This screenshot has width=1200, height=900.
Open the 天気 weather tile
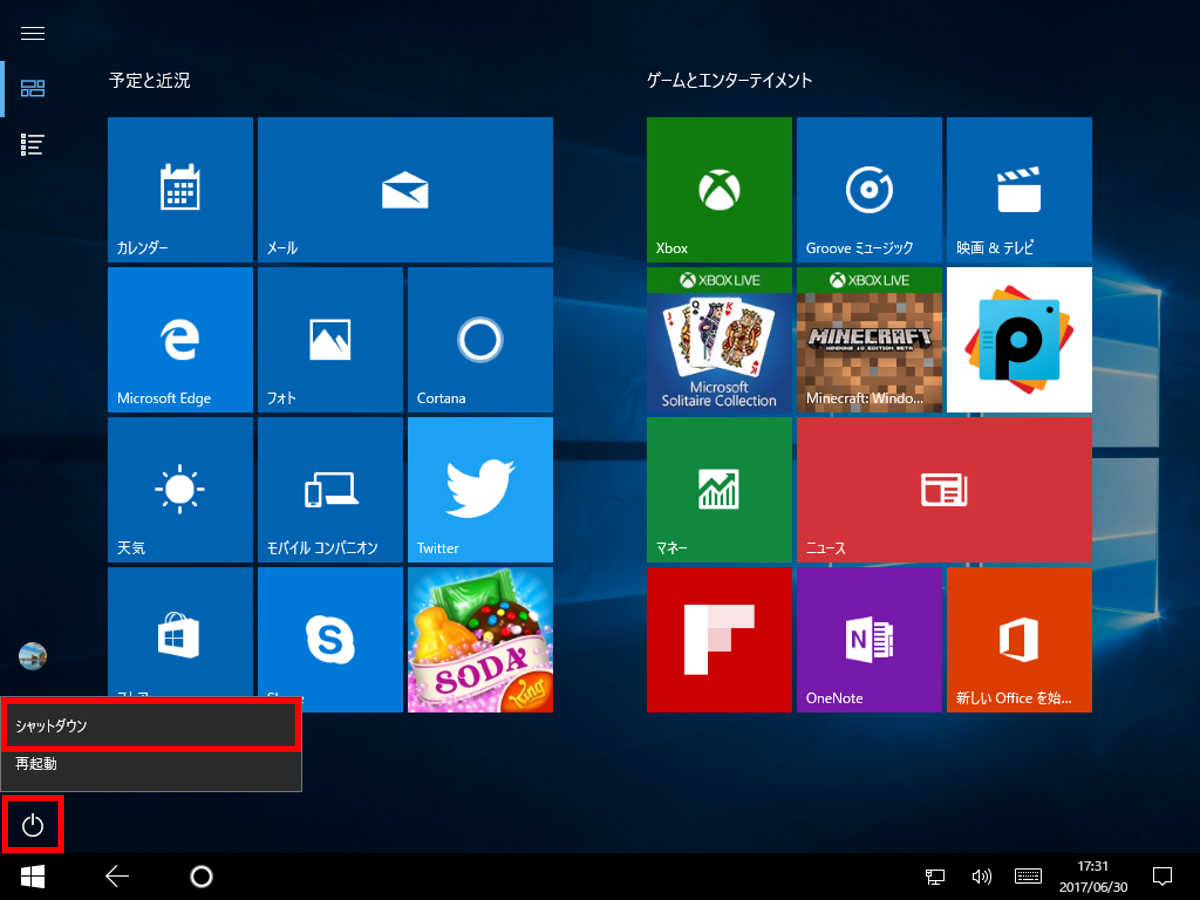point(180,490)
